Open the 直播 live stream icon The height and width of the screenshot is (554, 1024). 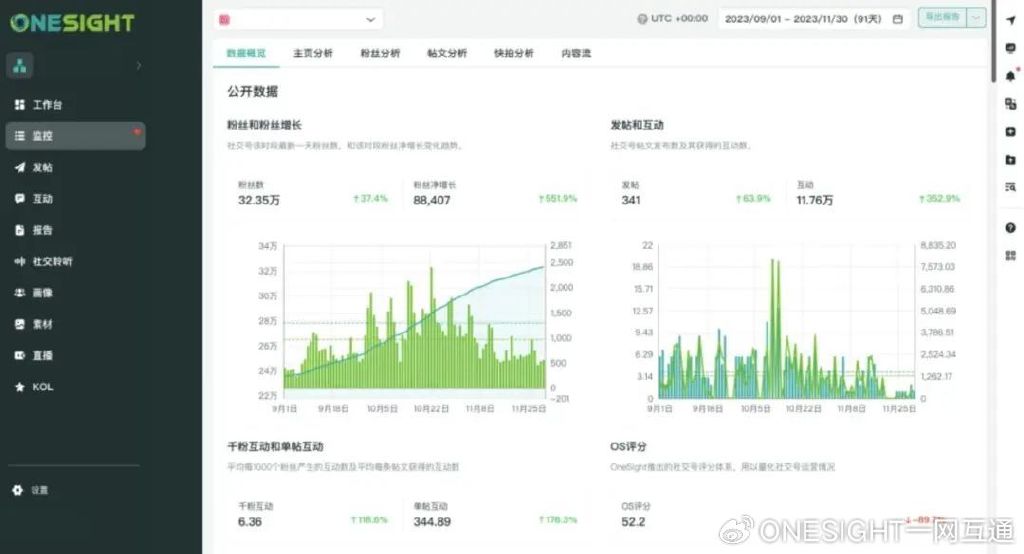point(19,355)
